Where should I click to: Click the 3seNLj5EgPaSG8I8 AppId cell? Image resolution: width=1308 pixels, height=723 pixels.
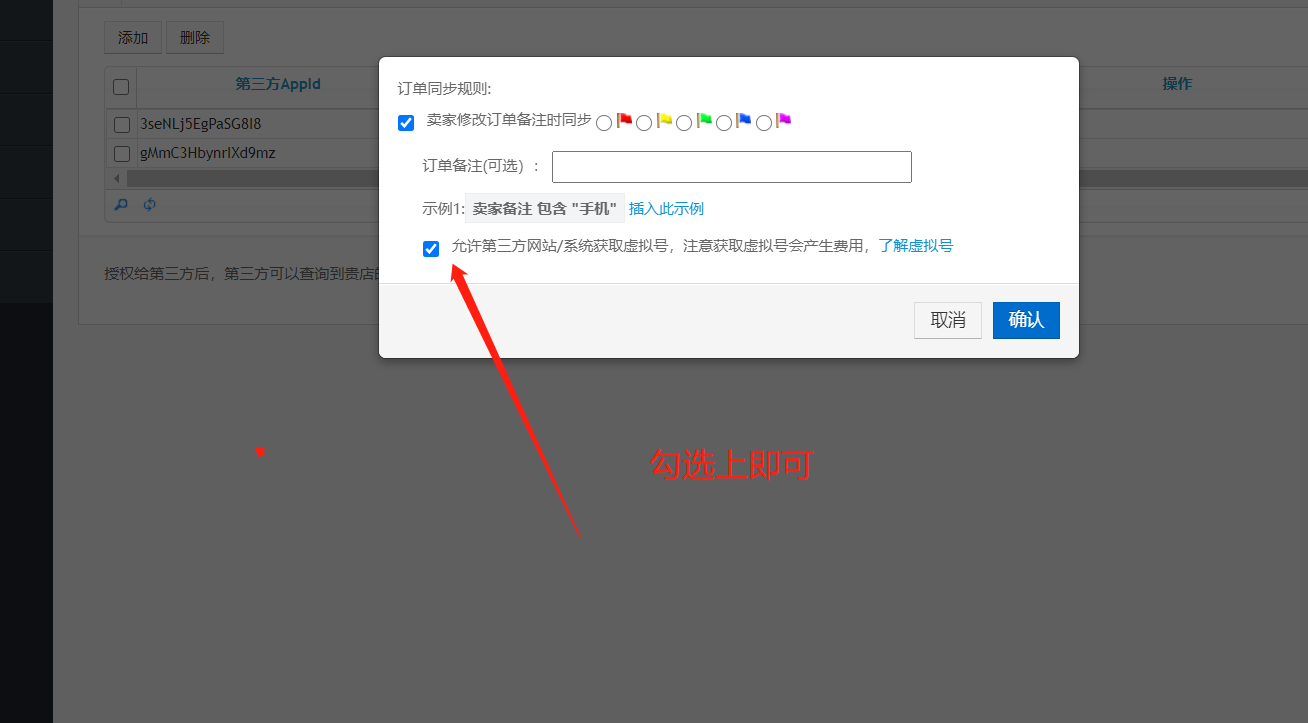[x=201, y=124]
